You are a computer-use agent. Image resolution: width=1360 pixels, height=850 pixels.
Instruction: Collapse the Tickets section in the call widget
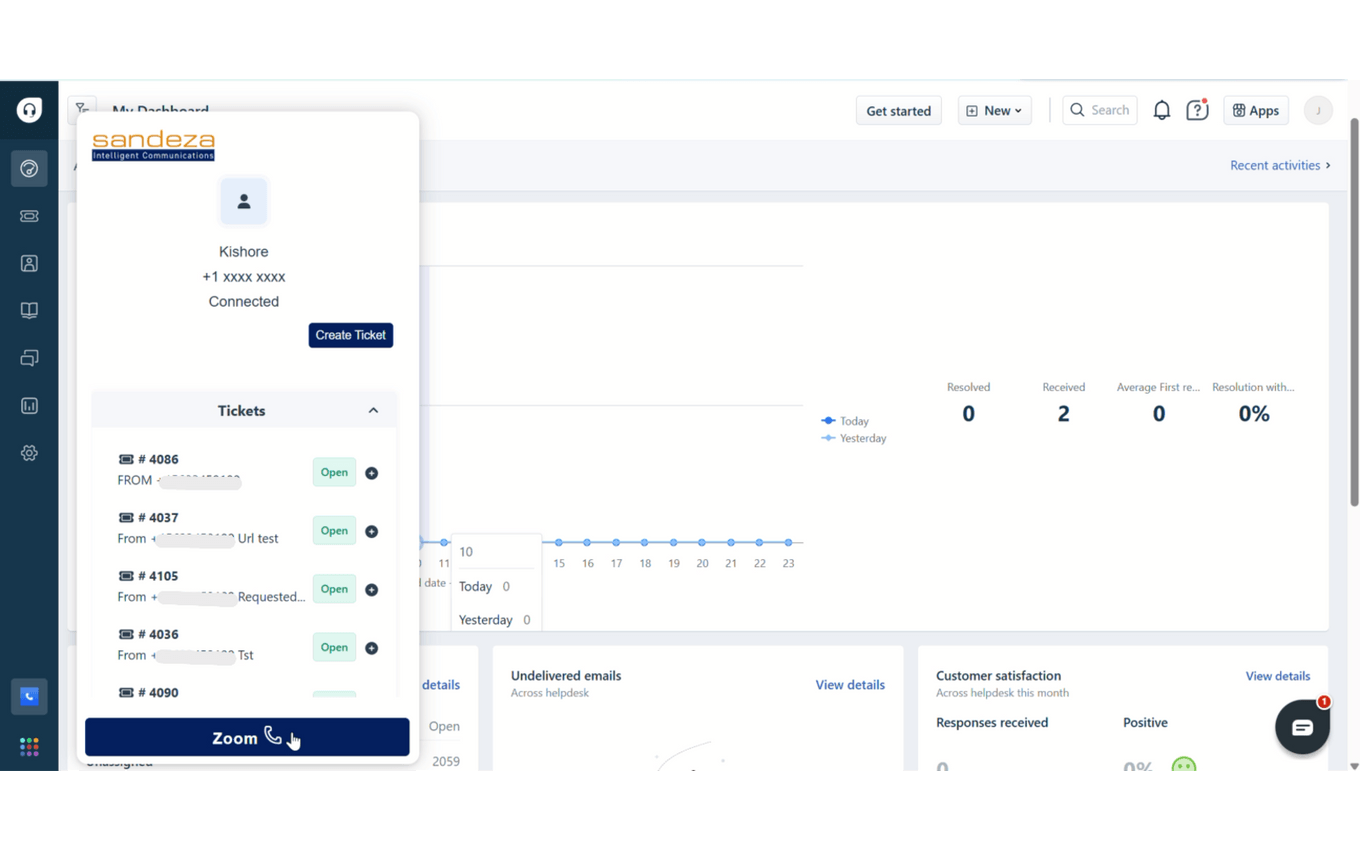(373, 410)
